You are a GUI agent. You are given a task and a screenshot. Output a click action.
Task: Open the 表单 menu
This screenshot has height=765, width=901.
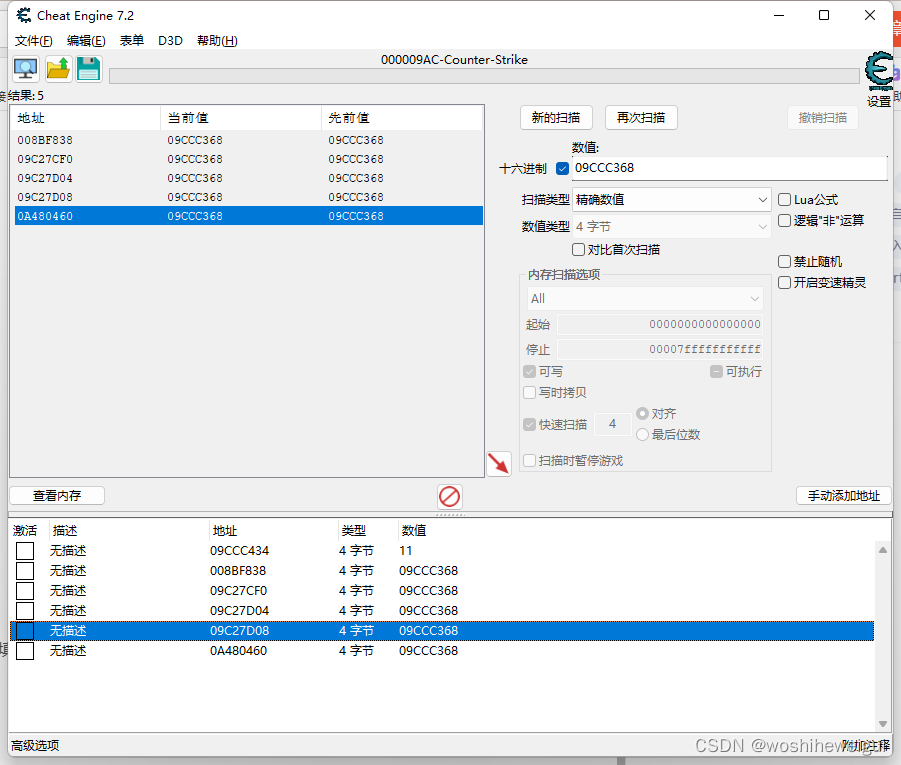[132, 41]
